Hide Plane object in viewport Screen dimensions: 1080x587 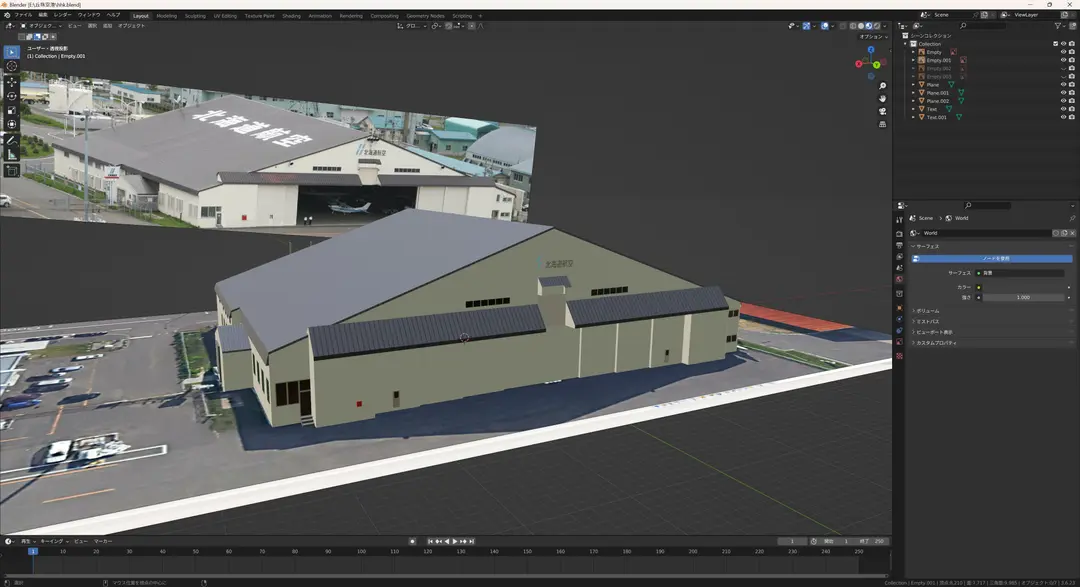click(x=1063, y=85)
